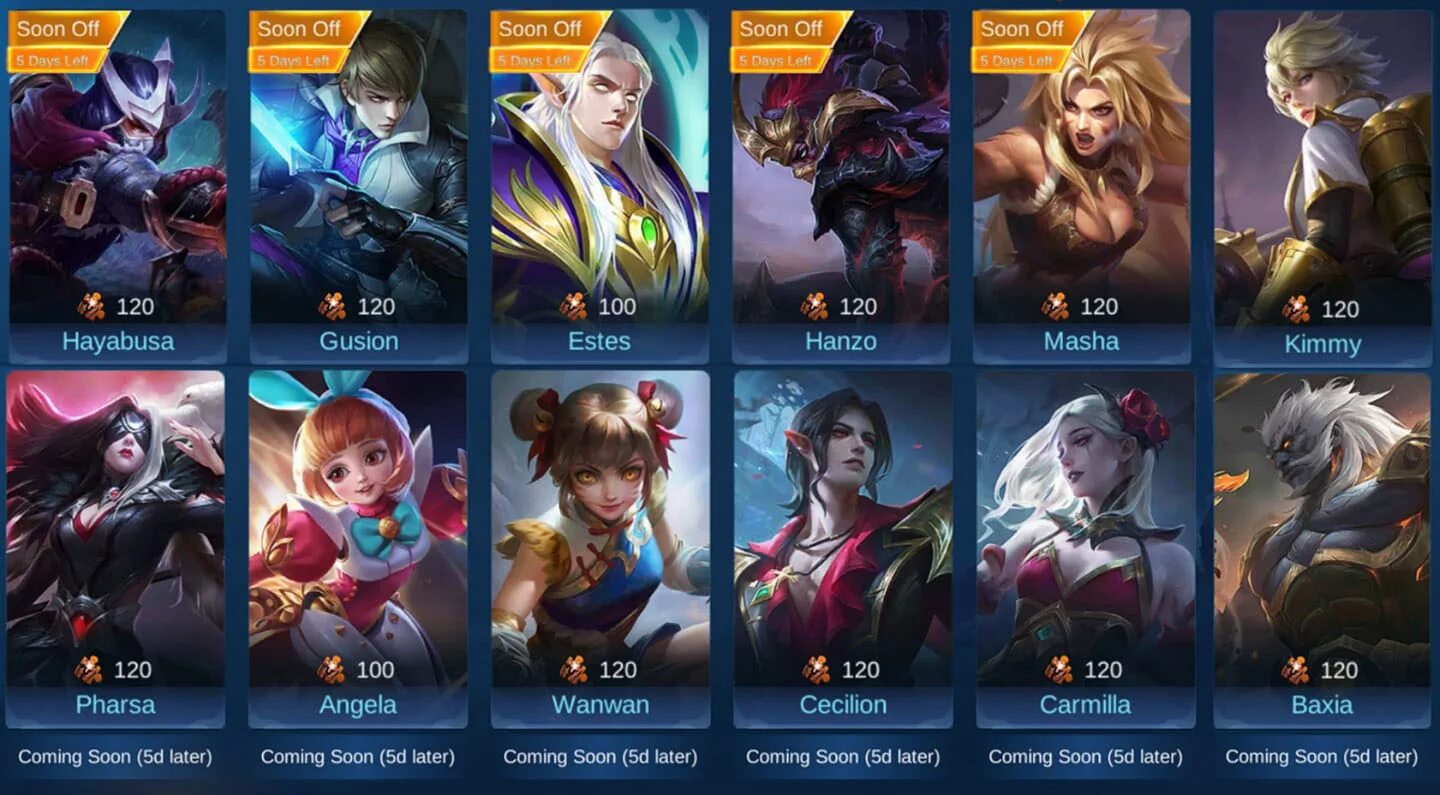The height and width of the screenshot is (795, 1440).
Task: Click the ticket icon on Estes card
Action: [x=573, y=306]
